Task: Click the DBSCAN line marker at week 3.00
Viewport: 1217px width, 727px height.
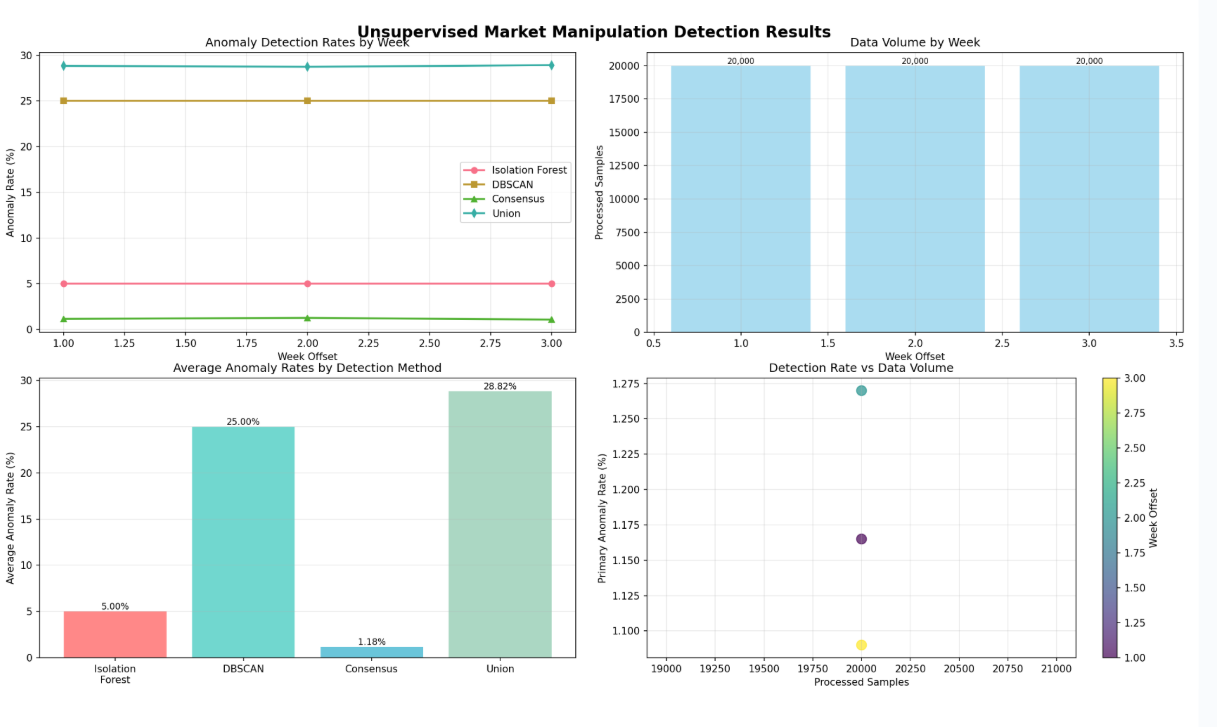Action: (551, 101)
